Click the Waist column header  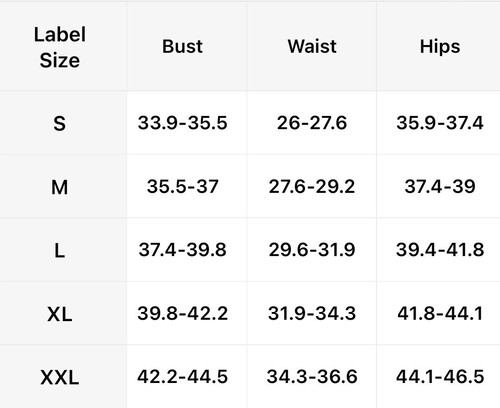[312, 46]
